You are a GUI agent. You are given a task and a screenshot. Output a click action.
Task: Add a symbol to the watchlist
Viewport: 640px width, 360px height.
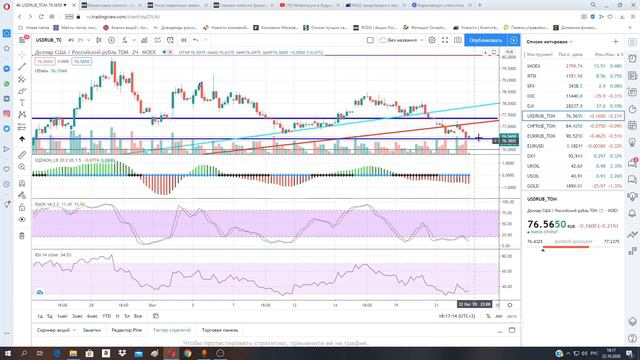[x=616, y=42]
